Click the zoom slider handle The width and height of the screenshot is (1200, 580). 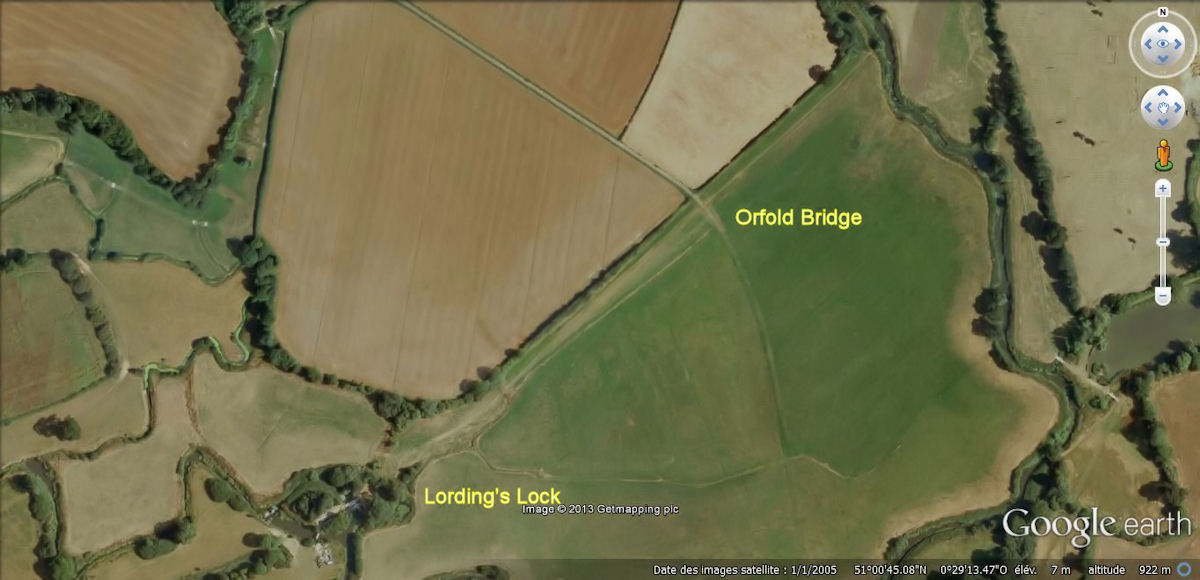click(x=1162, y=242)
